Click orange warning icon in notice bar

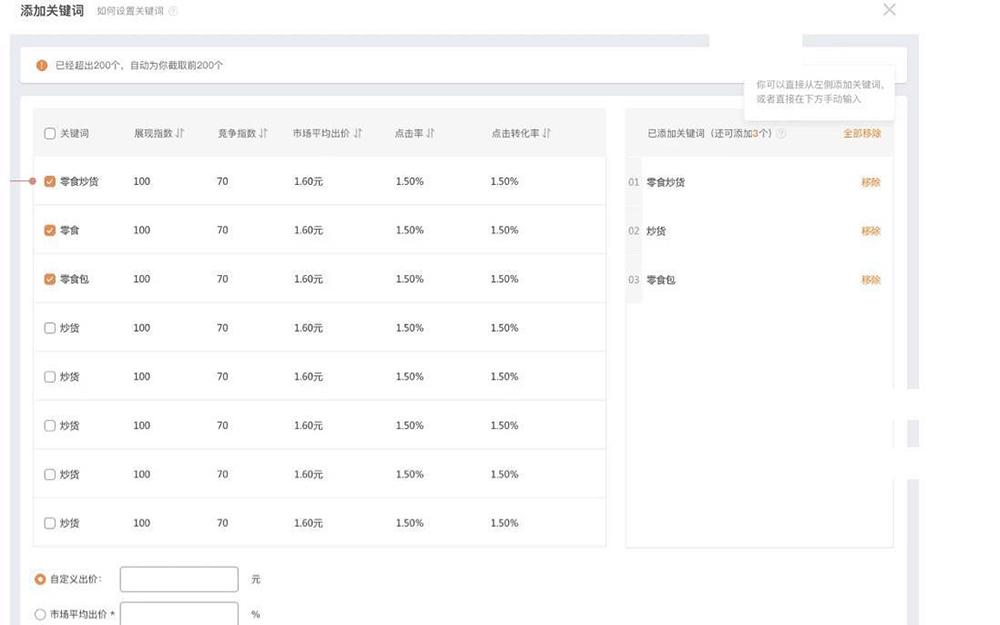(x=42, y=65)
